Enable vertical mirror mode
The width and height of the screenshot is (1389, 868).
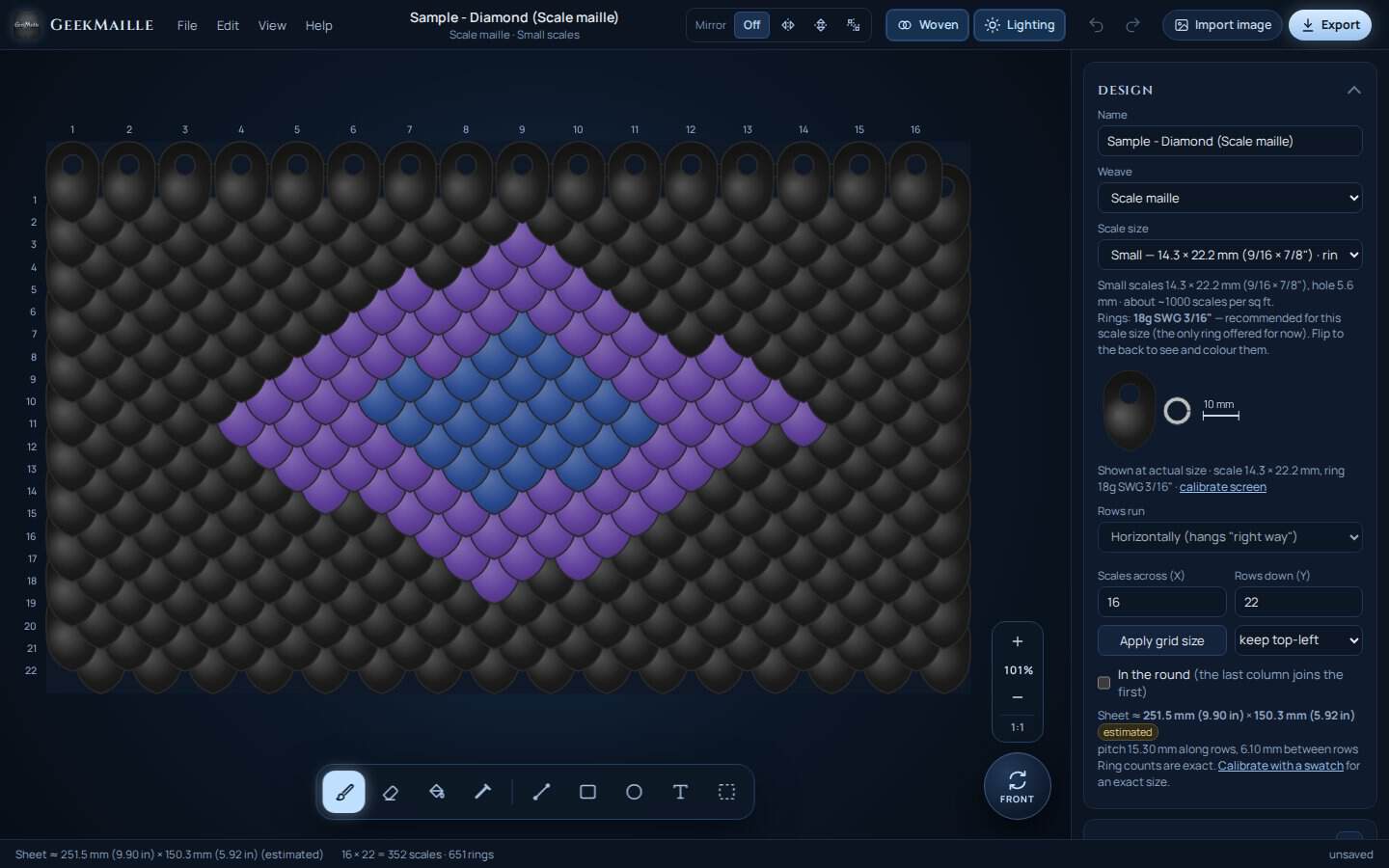[x=821, y=25]
